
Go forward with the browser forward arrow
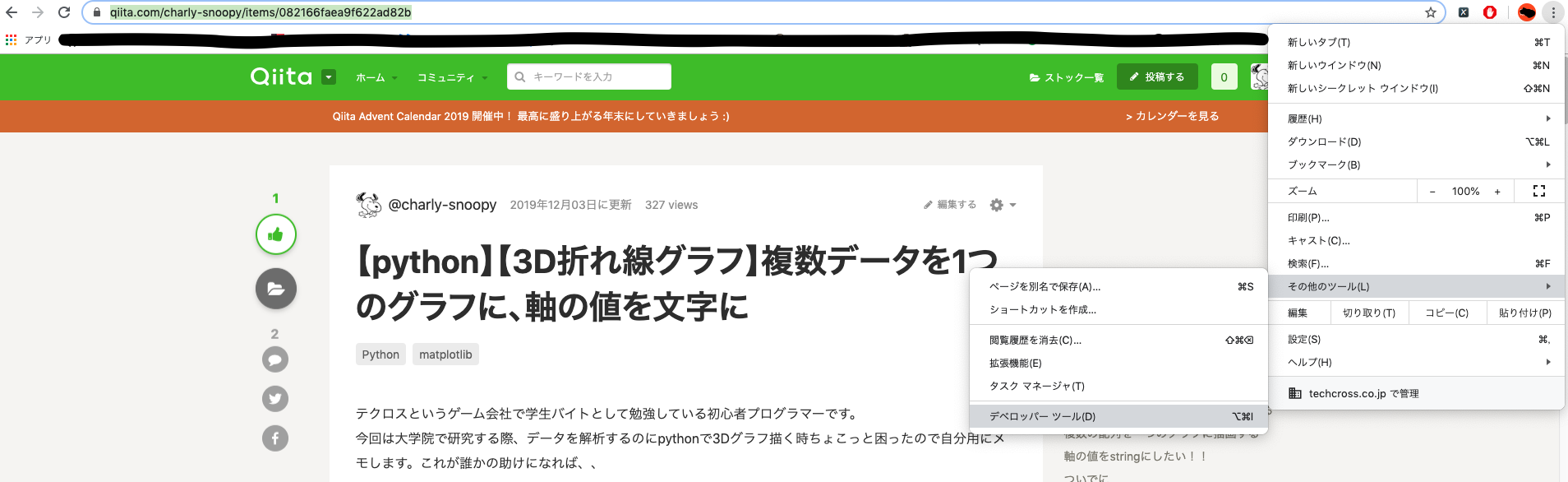click(38, 12)
